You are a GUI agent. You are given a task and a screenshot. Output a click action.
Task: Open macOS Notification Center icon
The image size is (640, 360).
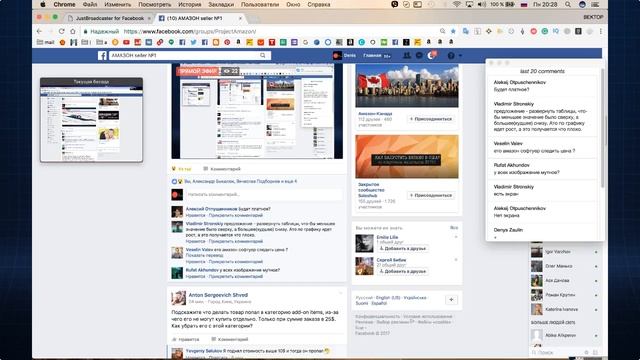click(596, 4)
